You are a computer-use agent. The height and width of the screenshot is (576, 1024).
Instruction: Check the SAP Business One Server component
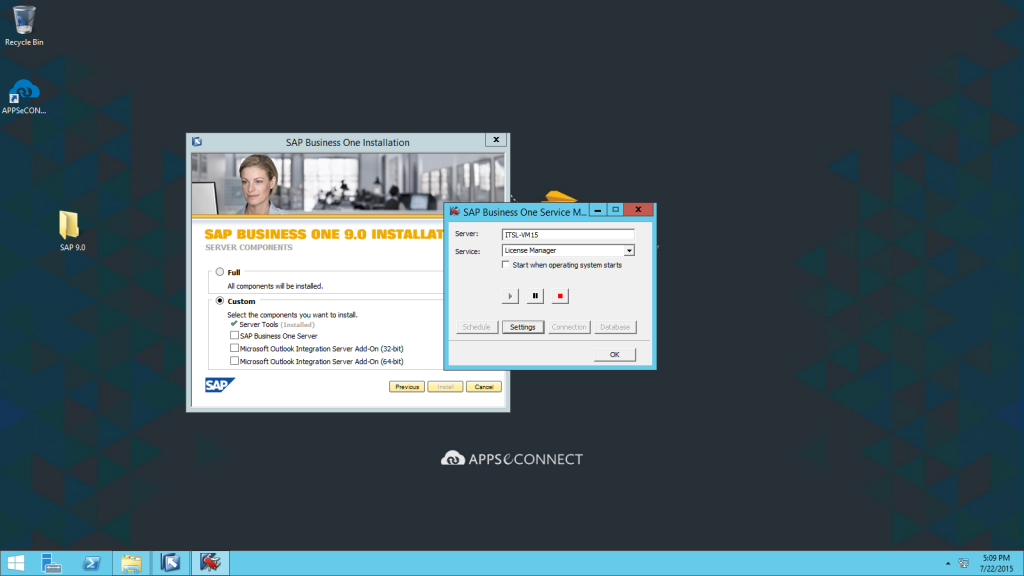pyautogui.click(x=234, y=336)
